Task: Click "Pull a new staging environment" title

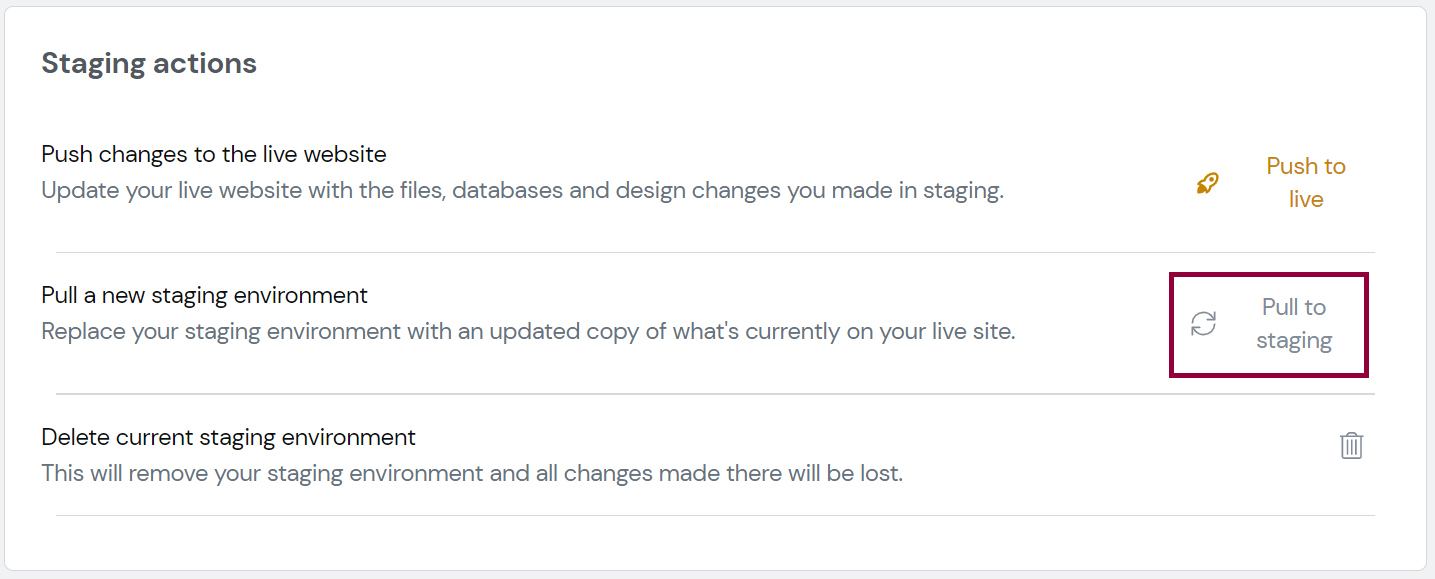Action: [205, 296]
